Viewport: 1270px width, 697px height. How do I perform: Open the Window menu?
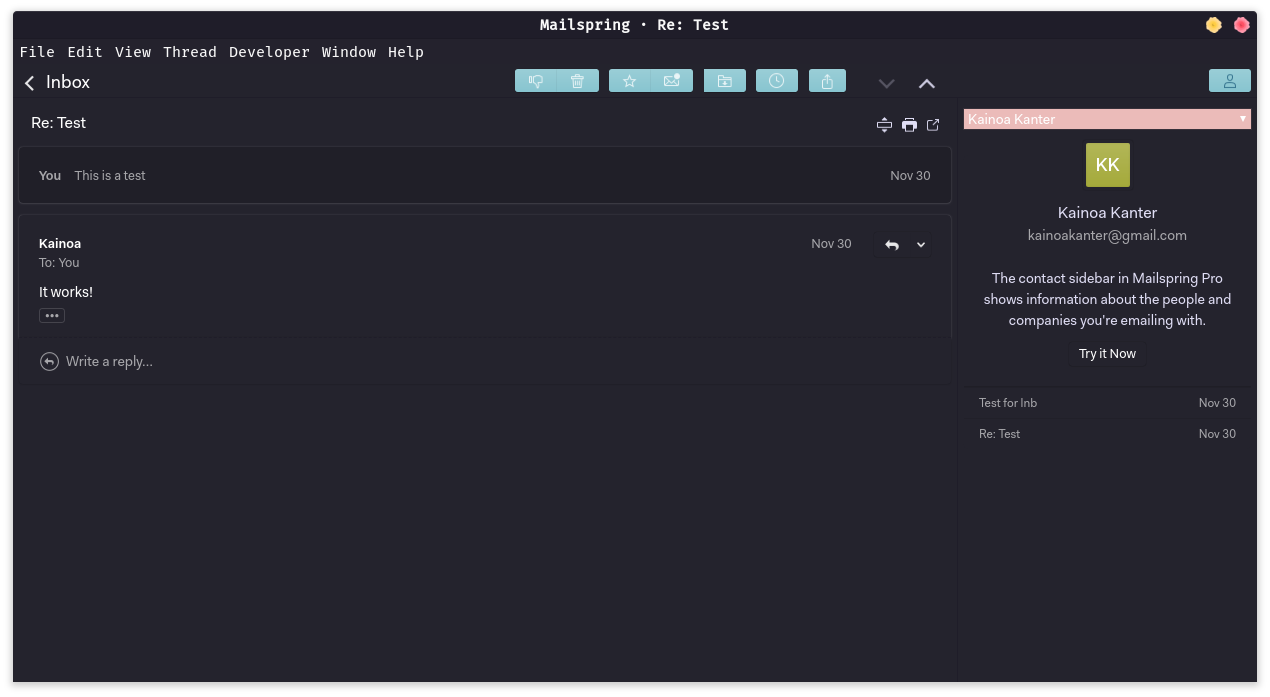coord(349,52)
